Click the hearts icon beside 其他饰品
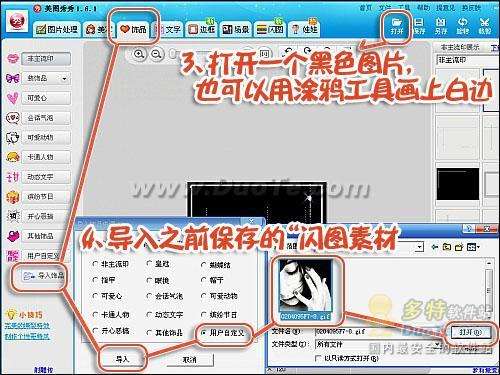Image resolution: width=500 pixels, height=375 pixels. click(13, 236)
